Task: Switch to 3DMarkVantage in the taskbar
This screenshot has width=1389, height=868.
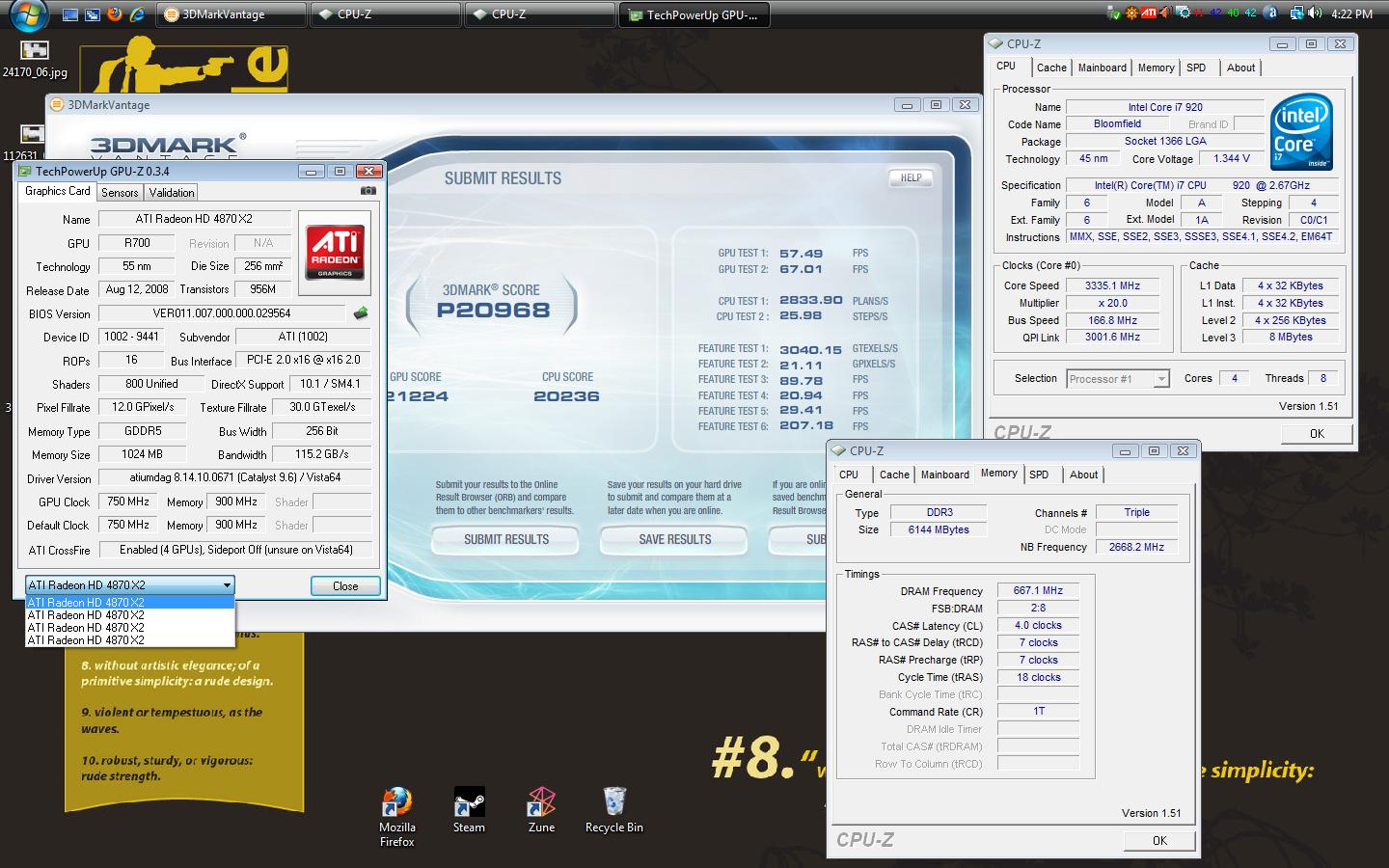Action: point(231,14)
